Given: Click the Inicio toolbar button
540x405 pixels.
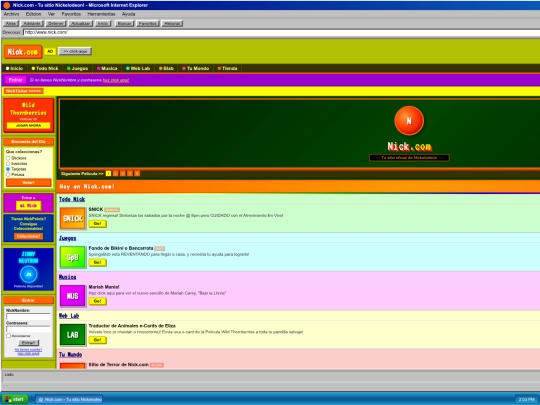Looking at the screenshot, I should tap(103, 23).
